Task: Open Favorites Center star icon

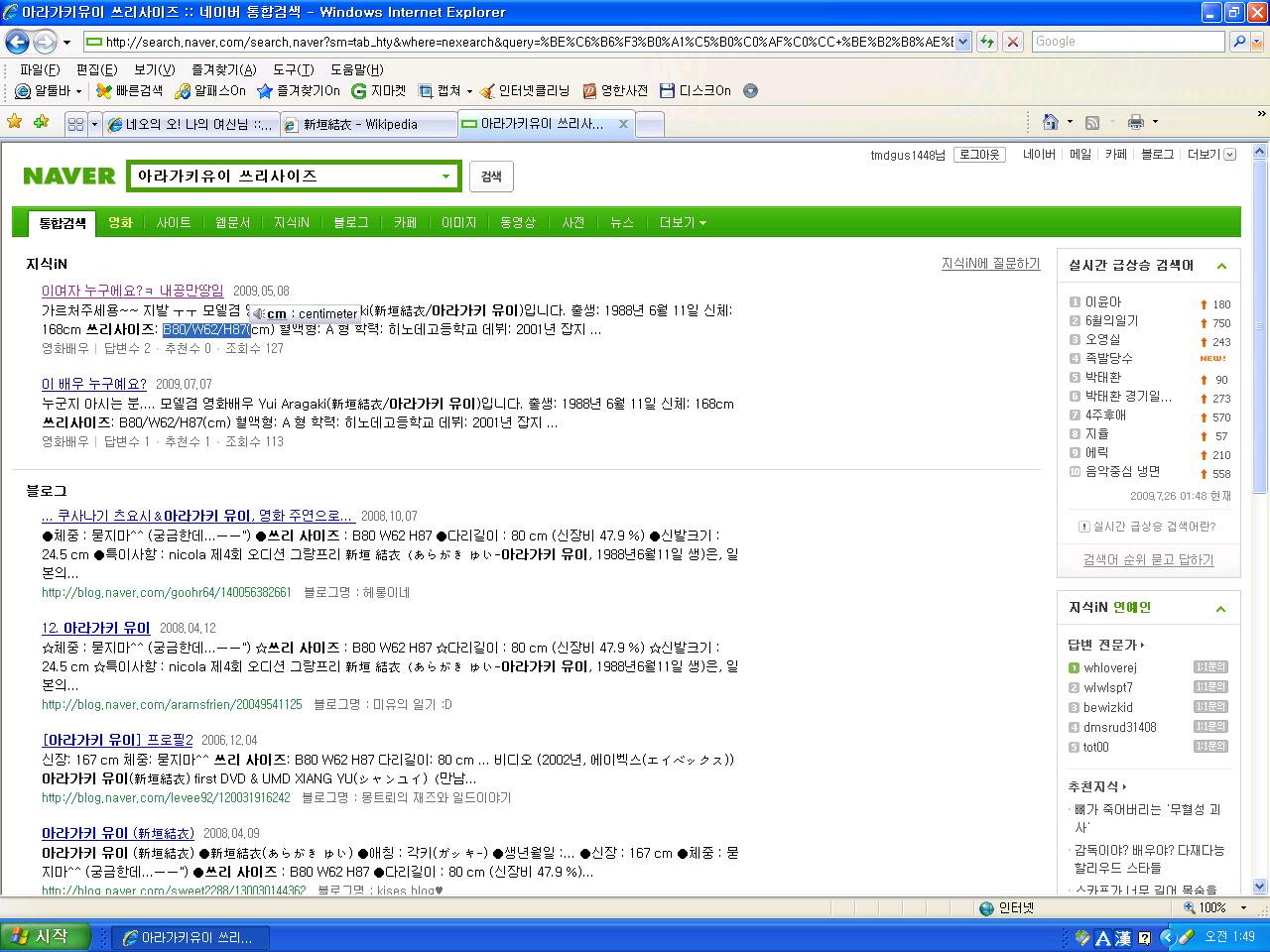Action: [15, 123]
